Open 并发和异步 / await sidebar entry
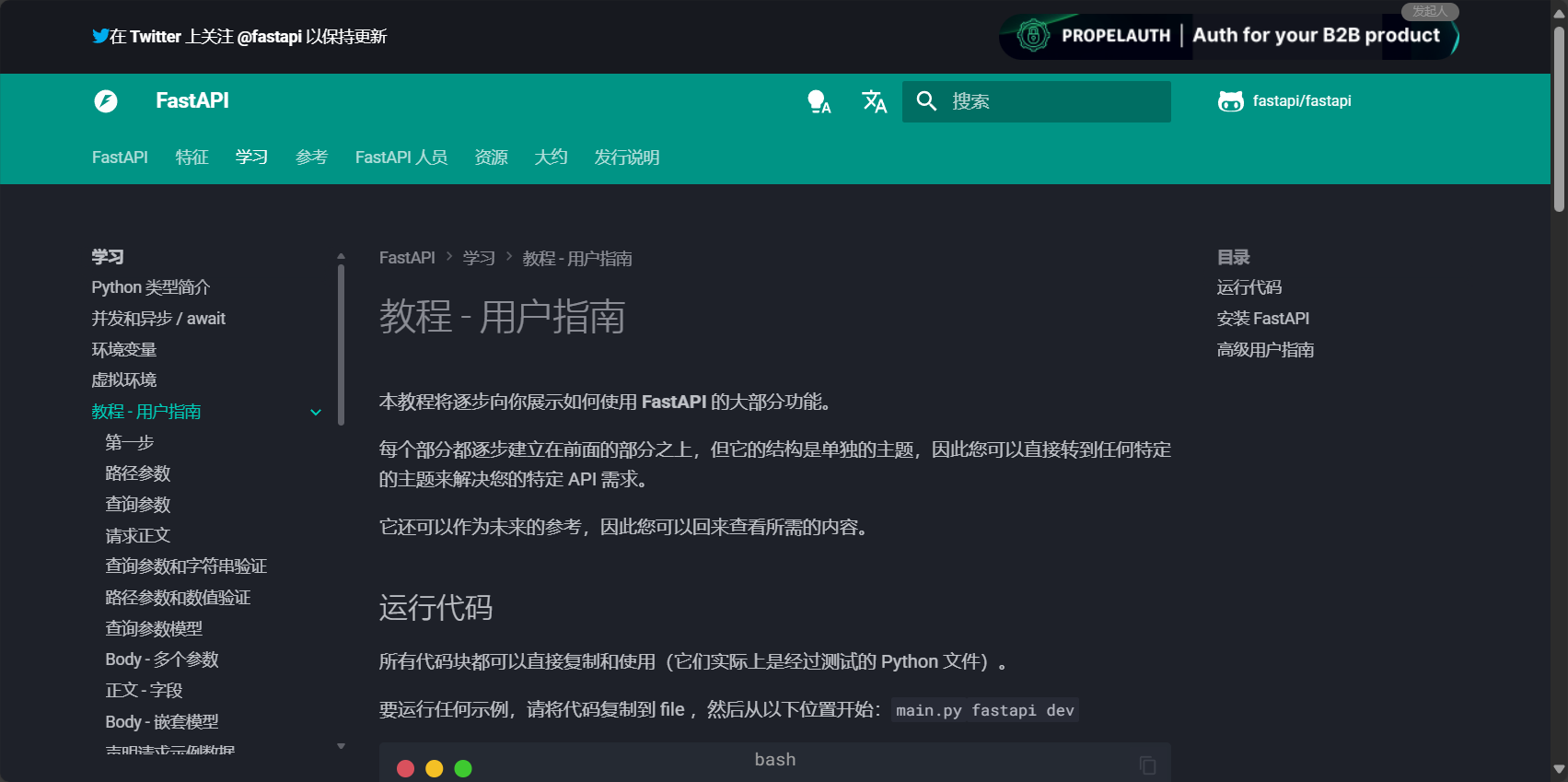The width and height of the screenshot is (1568, 782). 158,319
